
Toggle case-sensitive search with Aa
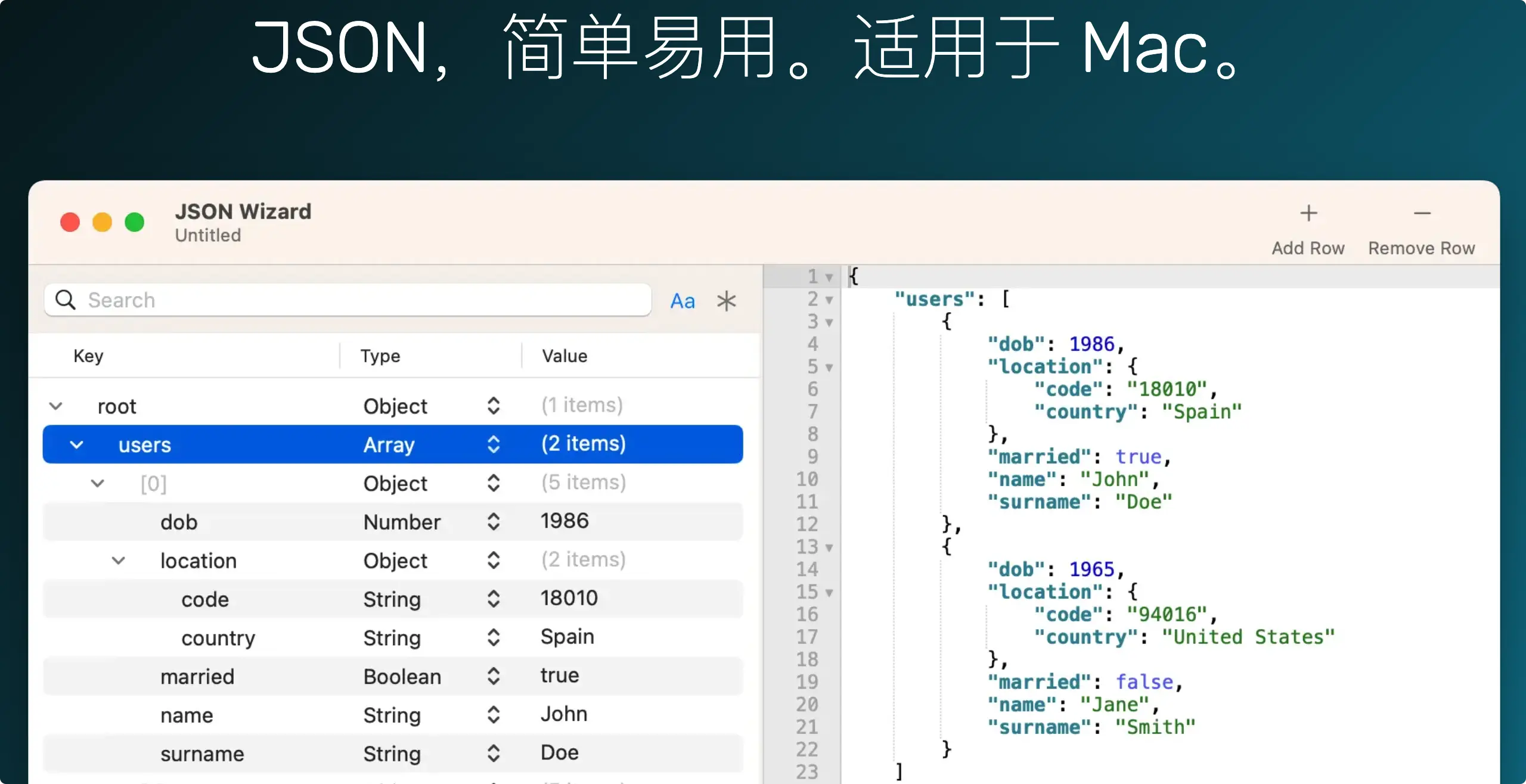pyautogui.click(x=683, y=301)
